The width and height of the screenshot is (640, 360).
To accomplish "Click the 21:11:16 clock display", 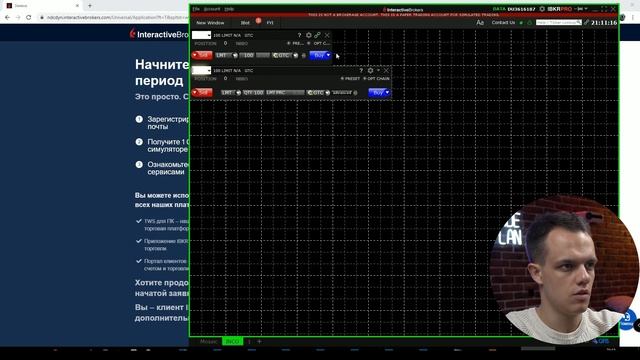I will [x=604, y=23].
